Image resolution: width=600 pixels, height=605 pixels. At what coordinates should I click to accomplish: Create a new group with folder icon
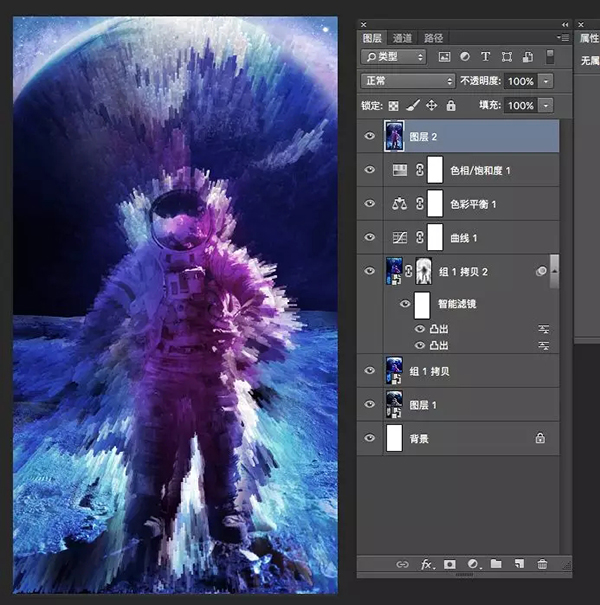coord(496,564)
